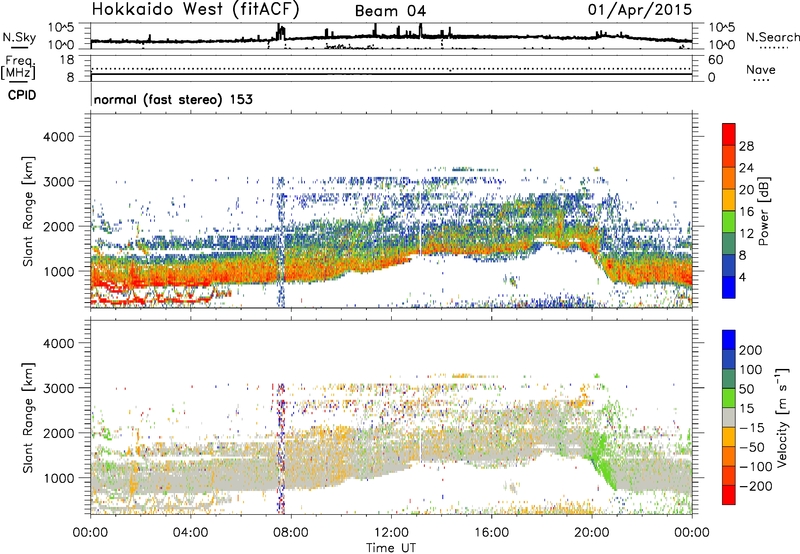Viewport: 800px width, 554px height.
Task: Click the 'N.Search' legend label
Action: pyautogui.click(x=772, y=37)
